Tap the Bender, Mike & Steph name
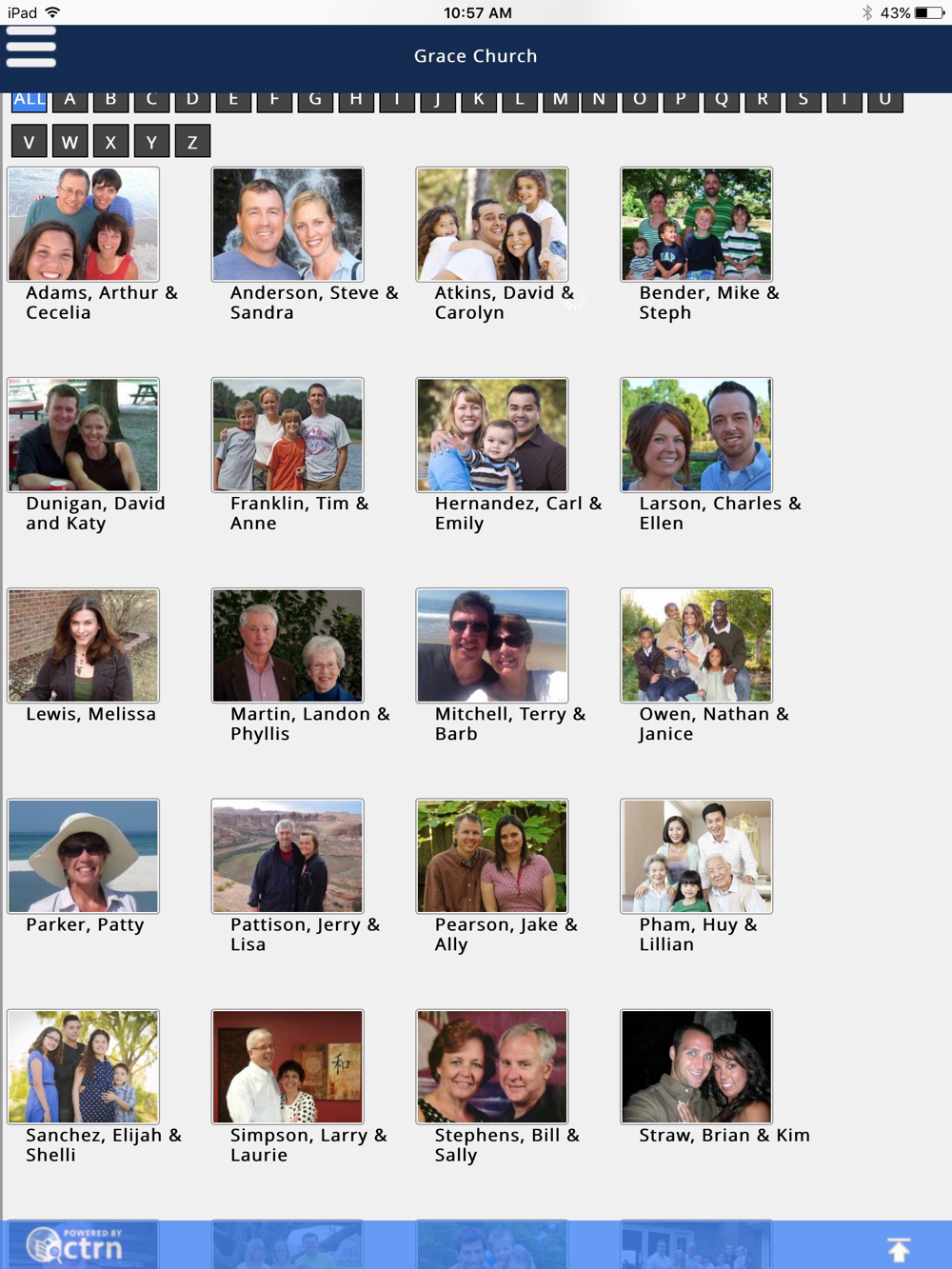 coord(709,303)
